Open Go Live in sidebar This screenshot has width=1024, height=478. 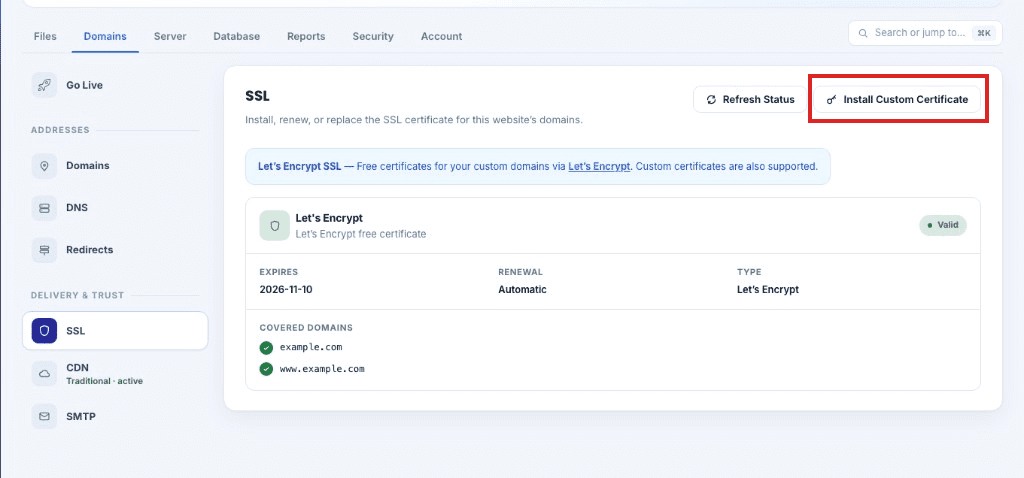[x=115, y=85]
